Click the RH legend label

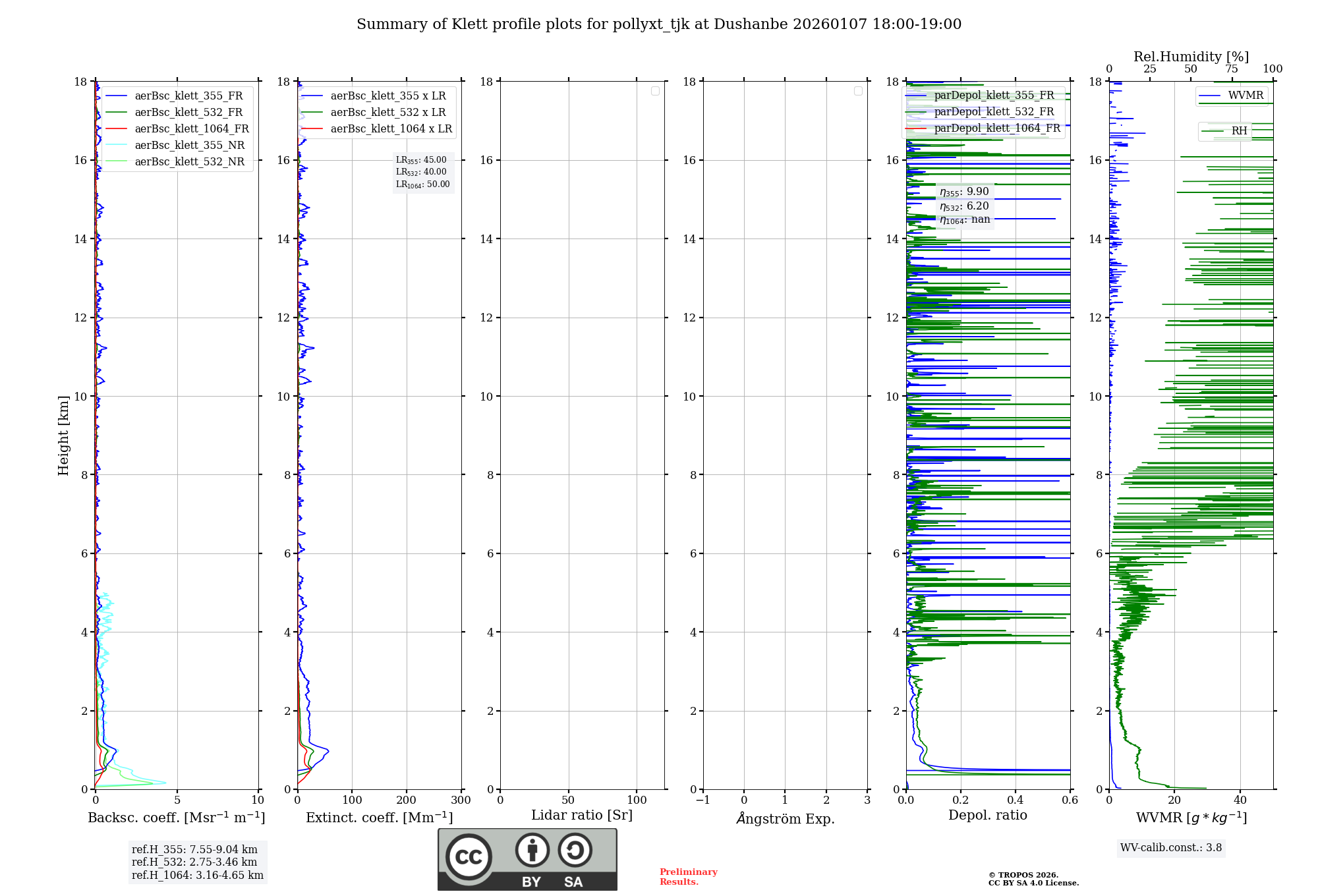tap(1239, 131)
